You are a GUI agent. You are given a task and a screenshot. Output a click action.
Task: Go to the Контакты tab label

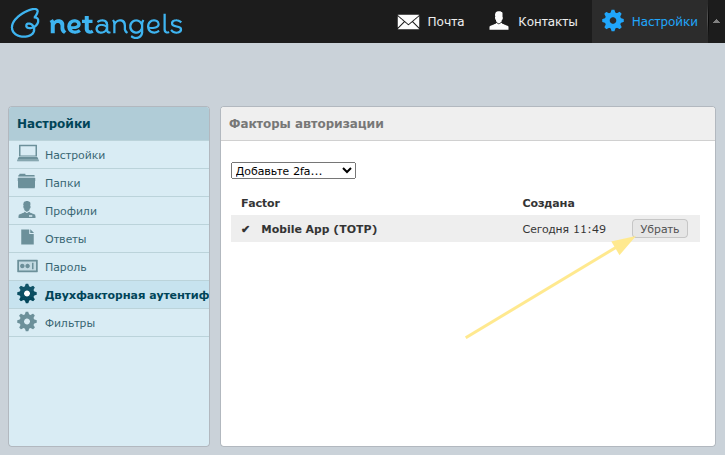tap(549, 21)
